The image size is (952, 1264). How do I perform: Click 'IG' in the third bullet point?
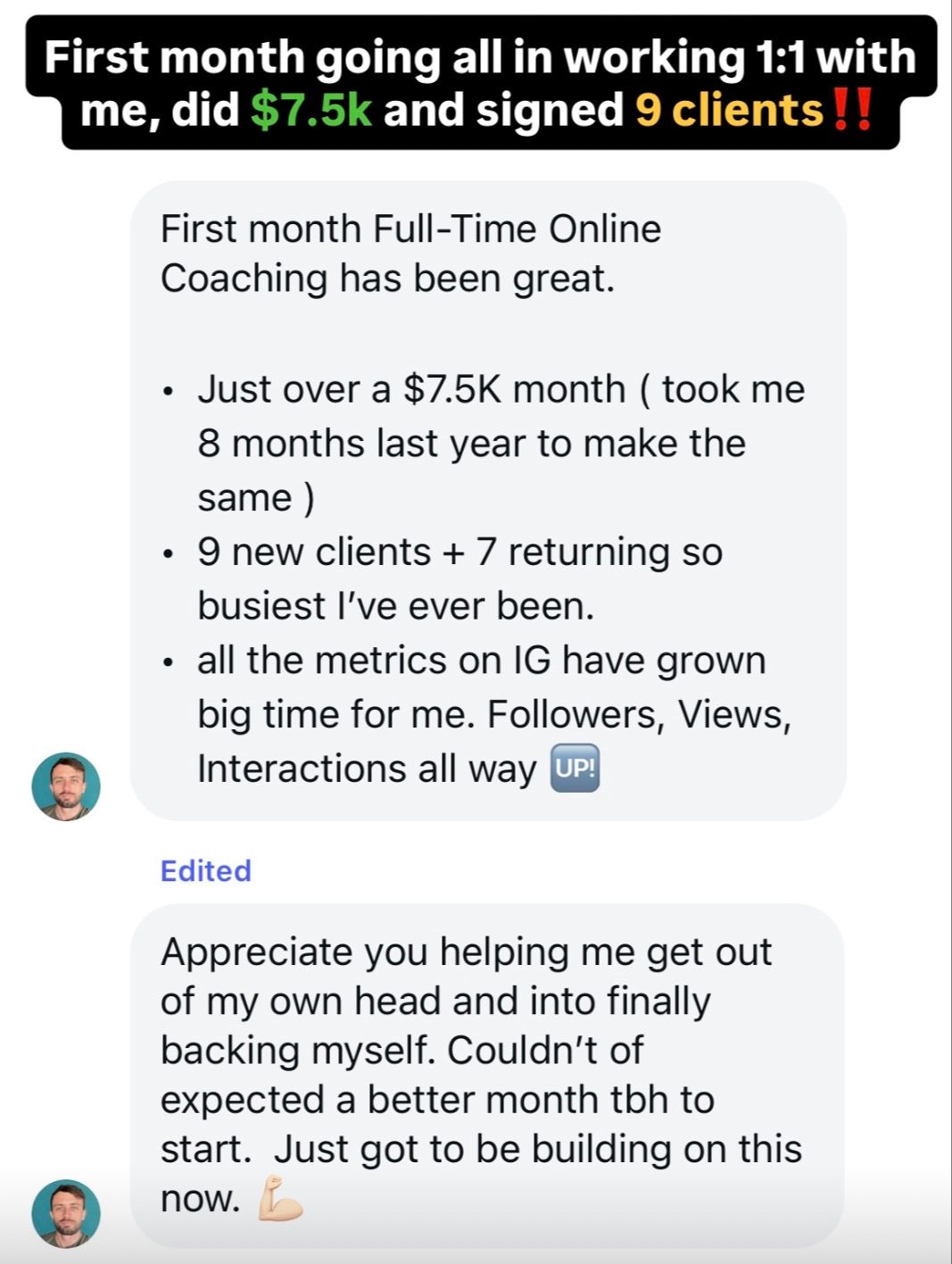(x=531, y=661)
